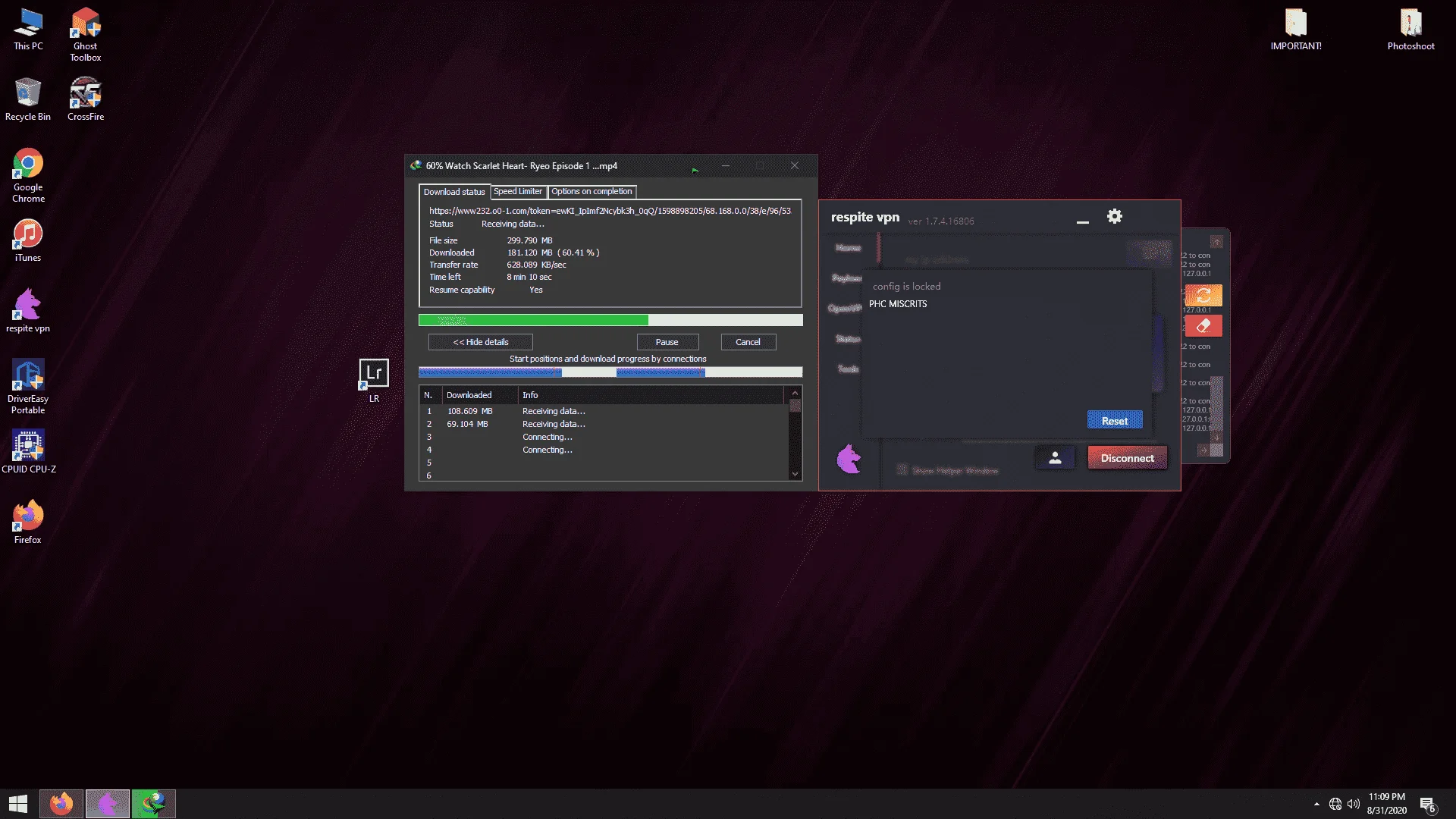
Task: Open iTunes desktop shortcut
Action: click(28, 241)
